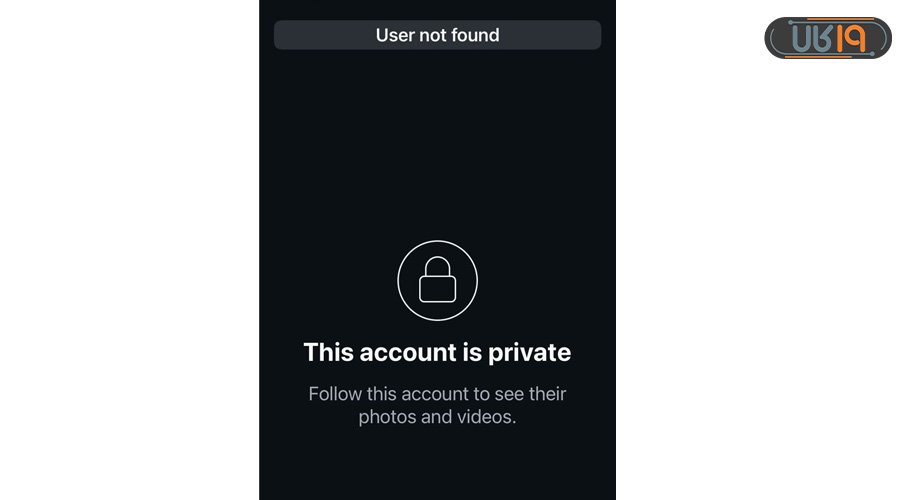This screenshot has height=500, width=900.
Task: Click the gray-blue letters in the corner logo
Action: point(812,38)
